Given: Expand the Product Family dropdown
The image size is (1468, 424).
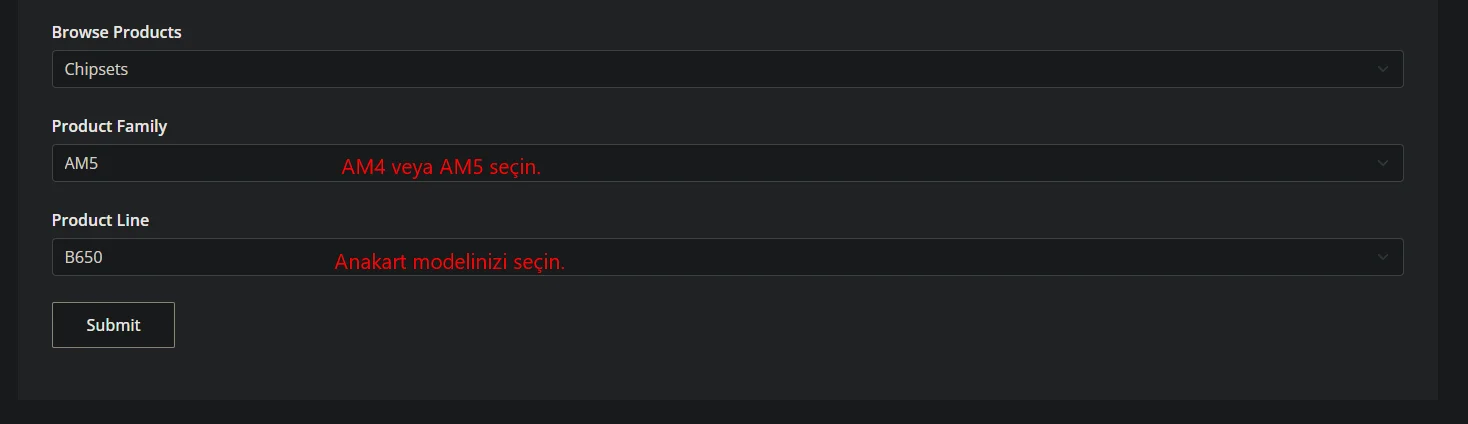Looking at the screenshot, I should pos(727,163).
